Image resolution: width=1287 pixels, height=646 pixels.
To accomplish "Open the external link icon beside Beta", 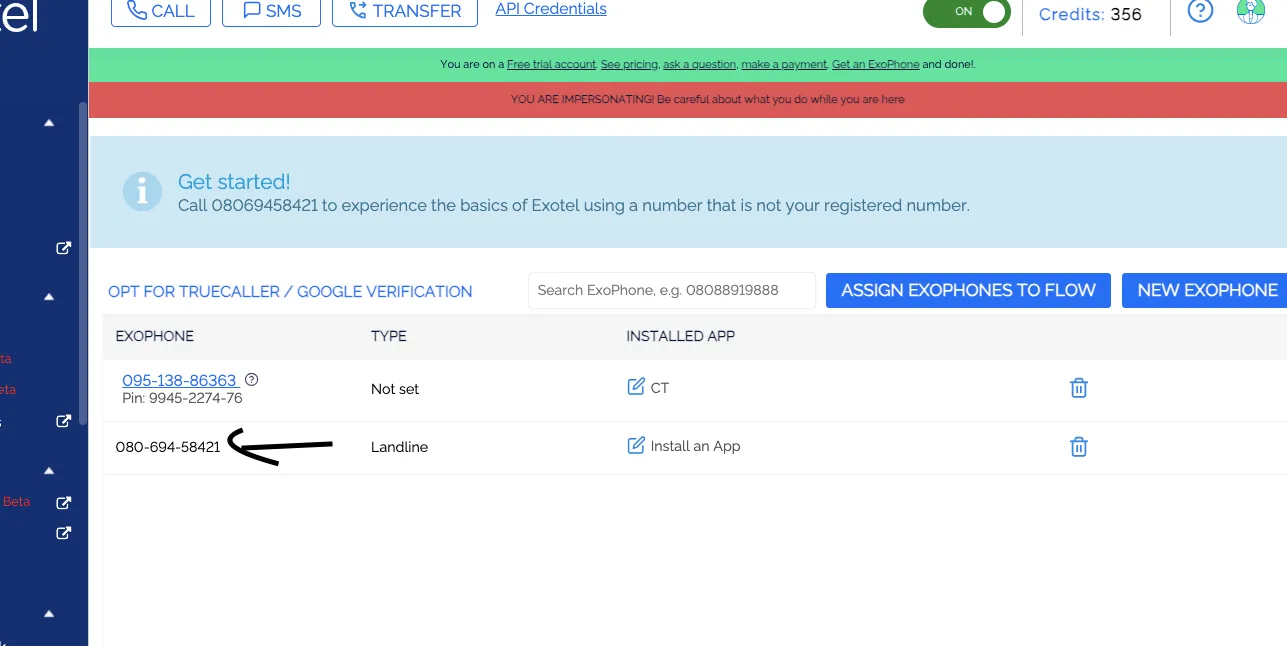I will (x=63, y=502).
